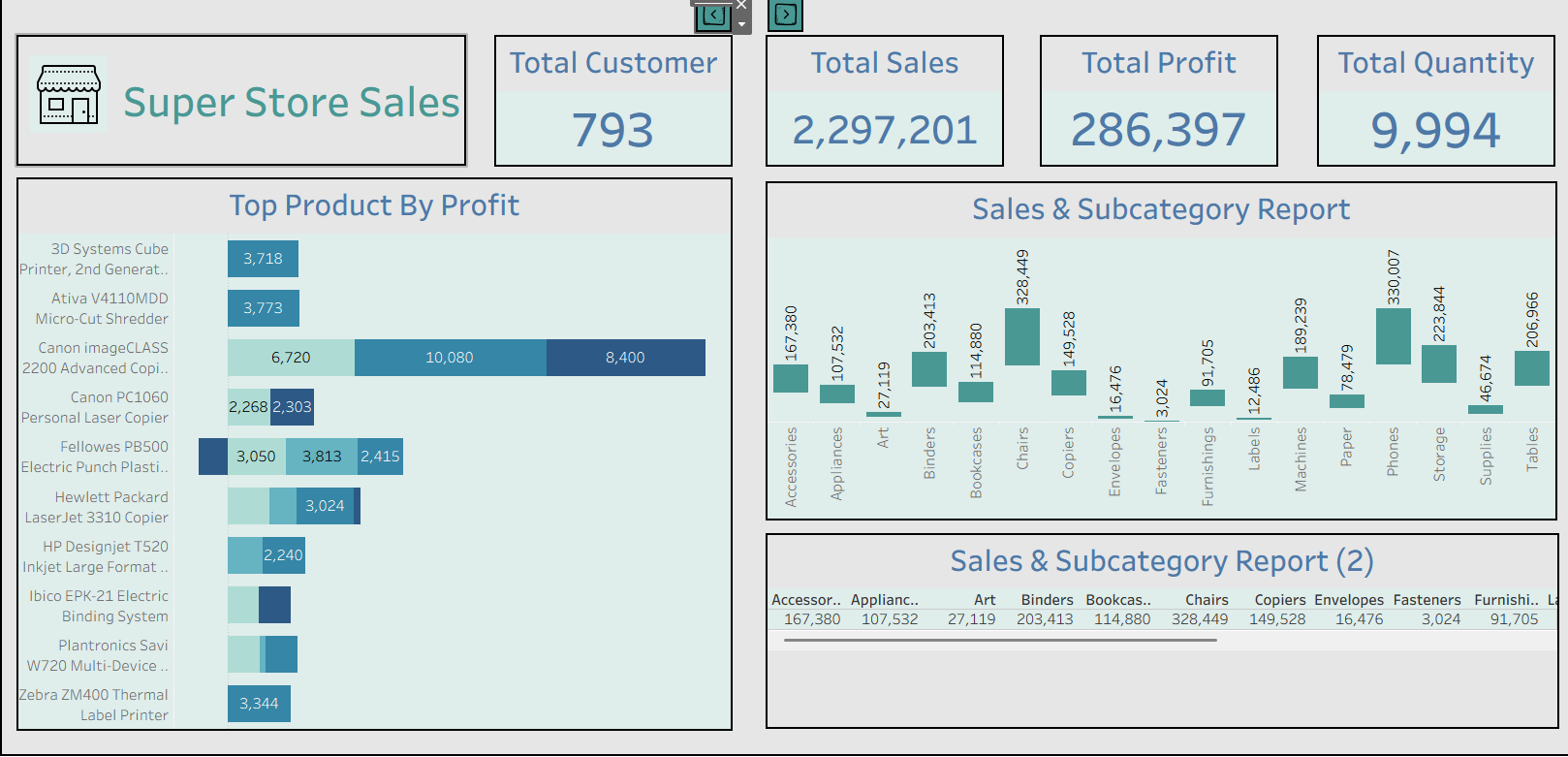Select the Supplies bar in subcategory chart
1568x757 pixels.
[1486, 409]
